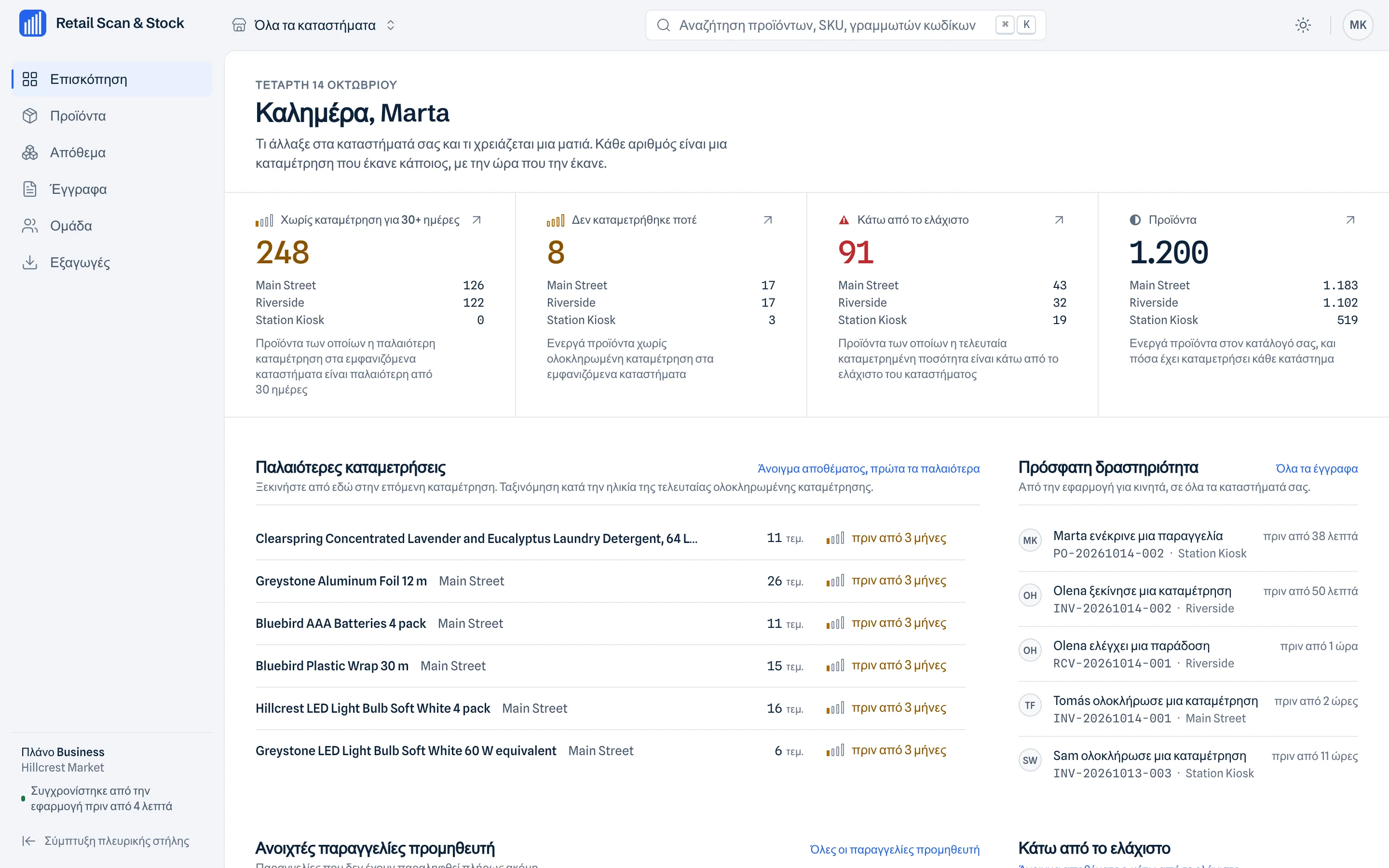Focus the product search field
The height and width of the screenshot is (868, 1389).
pos(845,25)
